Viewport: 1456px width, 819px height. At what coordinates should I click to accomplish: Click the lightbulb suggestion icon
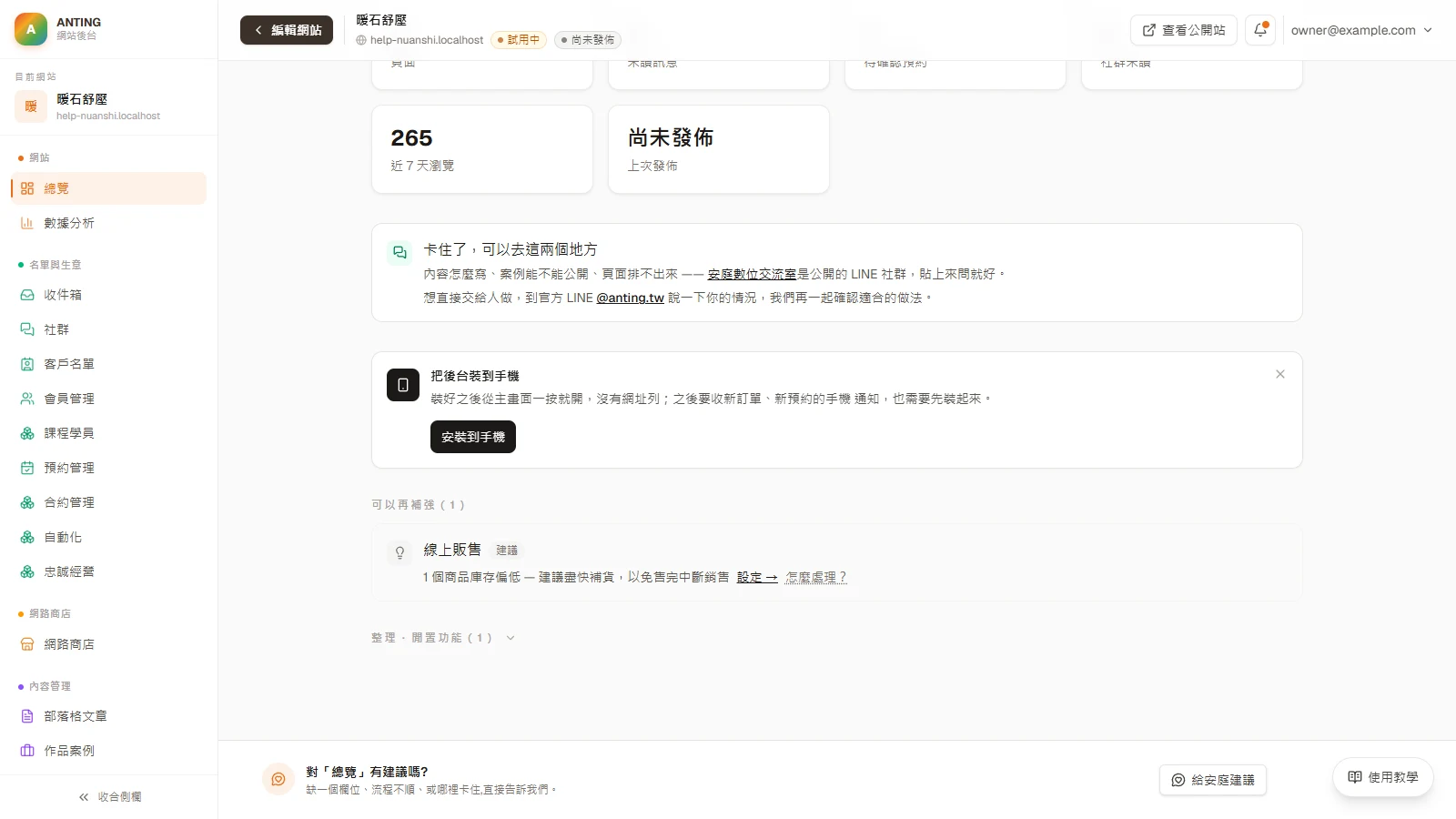pos(399,552)
